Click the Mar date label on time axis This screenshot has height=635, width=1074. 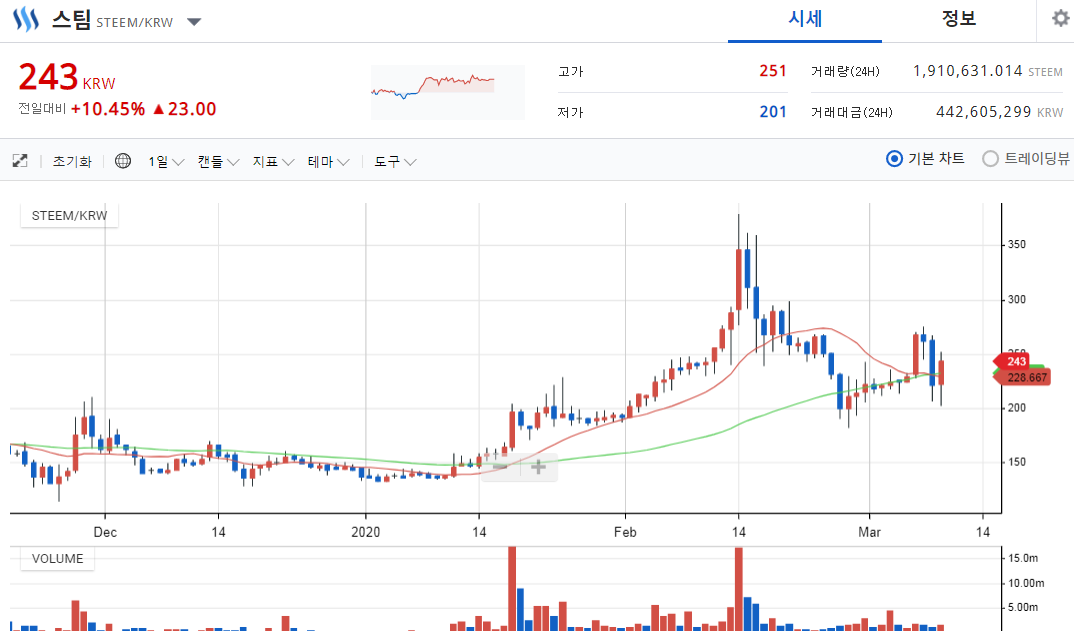point(869,532)
